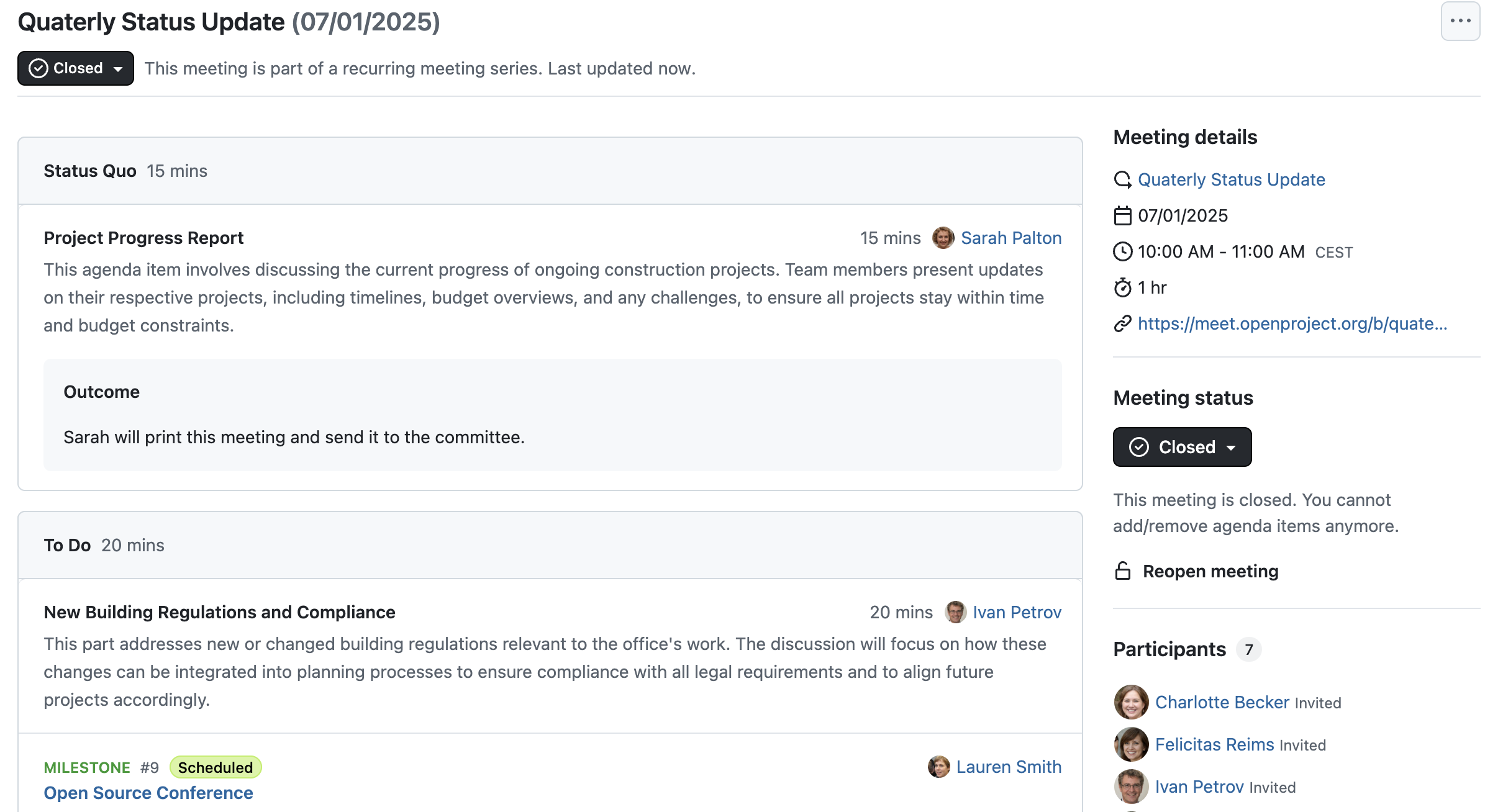Click the timer icon next to 1 hr duration
The height and width of the screenshot is (812, 1503).
[1124, 287]
